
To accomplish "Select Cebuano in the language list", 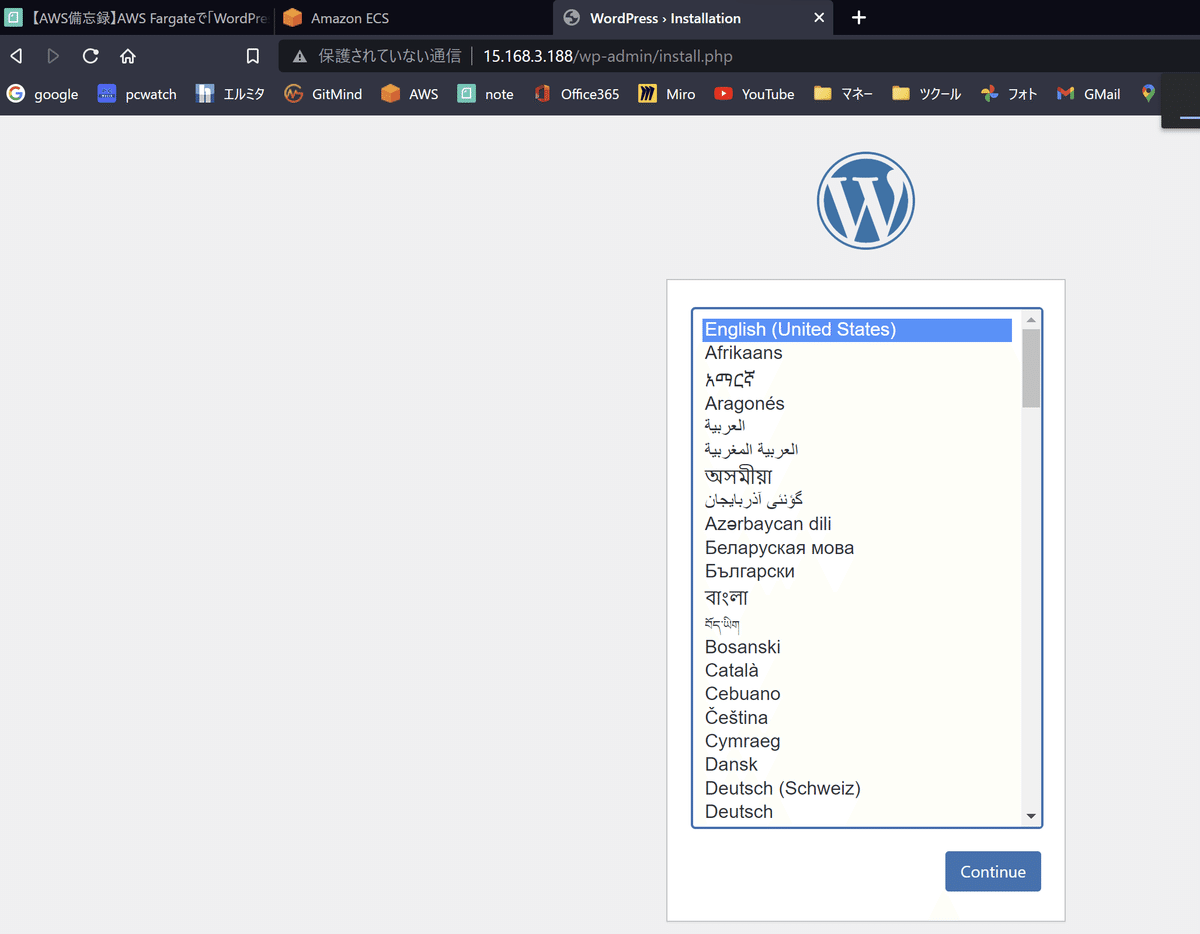I will click(x=857, y=694).
